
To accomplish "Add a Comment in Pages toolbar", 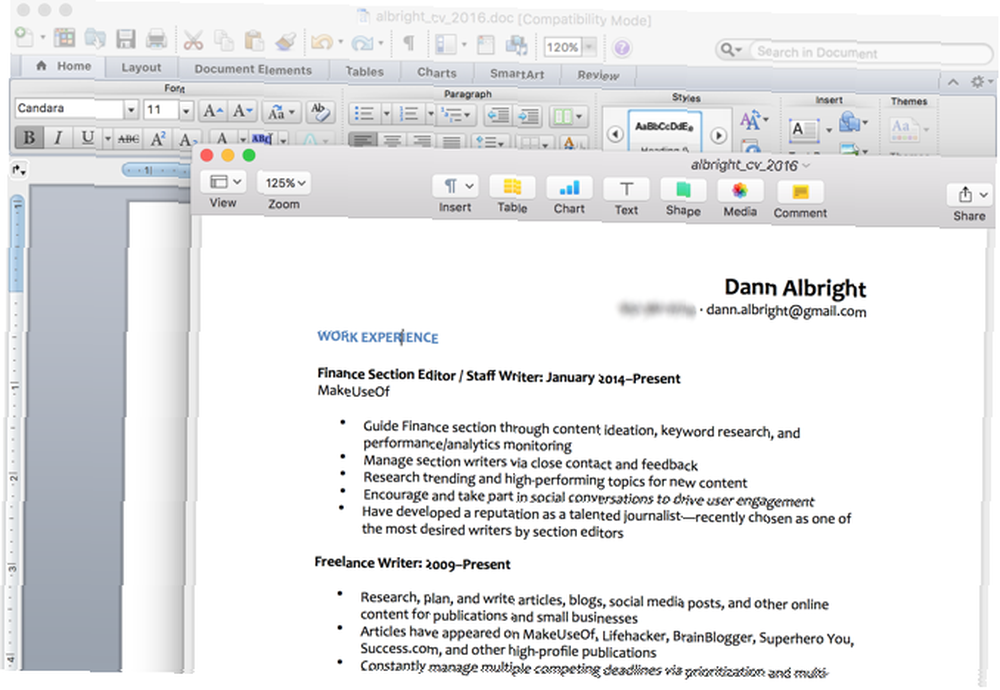I will point(800,193).
